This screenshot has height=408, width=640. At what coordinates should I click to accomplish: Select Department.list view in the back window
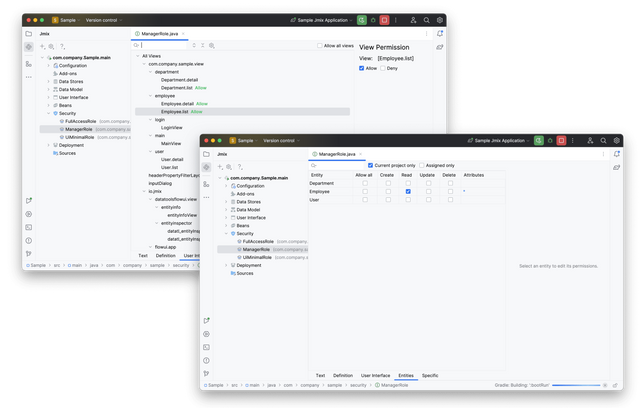pos(176,88)
